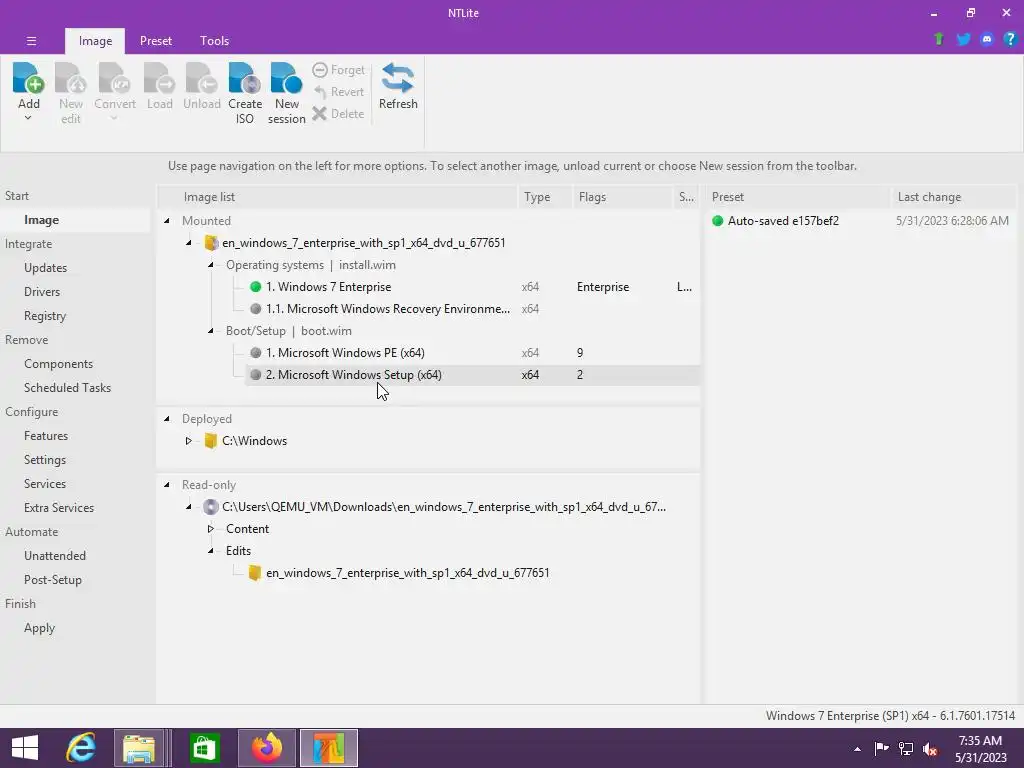
Task: Collapse the Deployed group
Action: (x=167, y=419)
